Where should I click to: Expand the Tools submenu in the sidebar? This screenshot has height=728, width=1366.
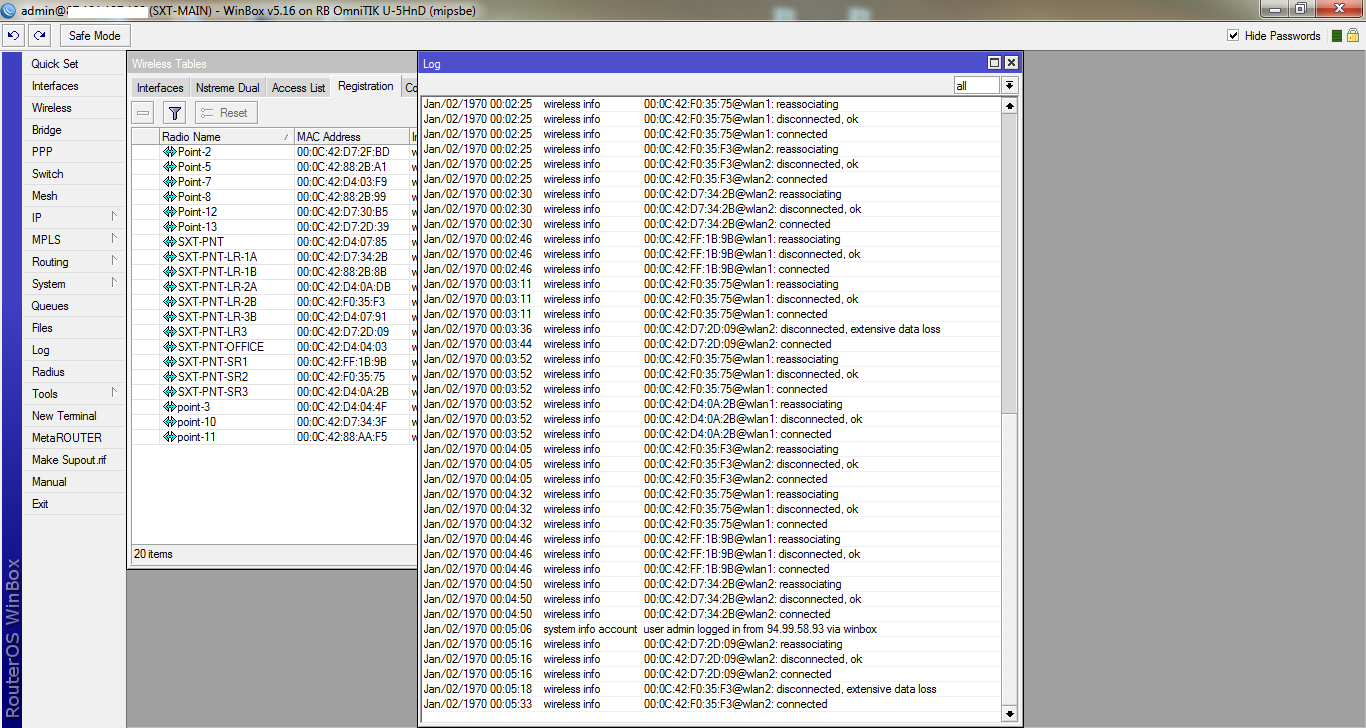pos(114,393)
